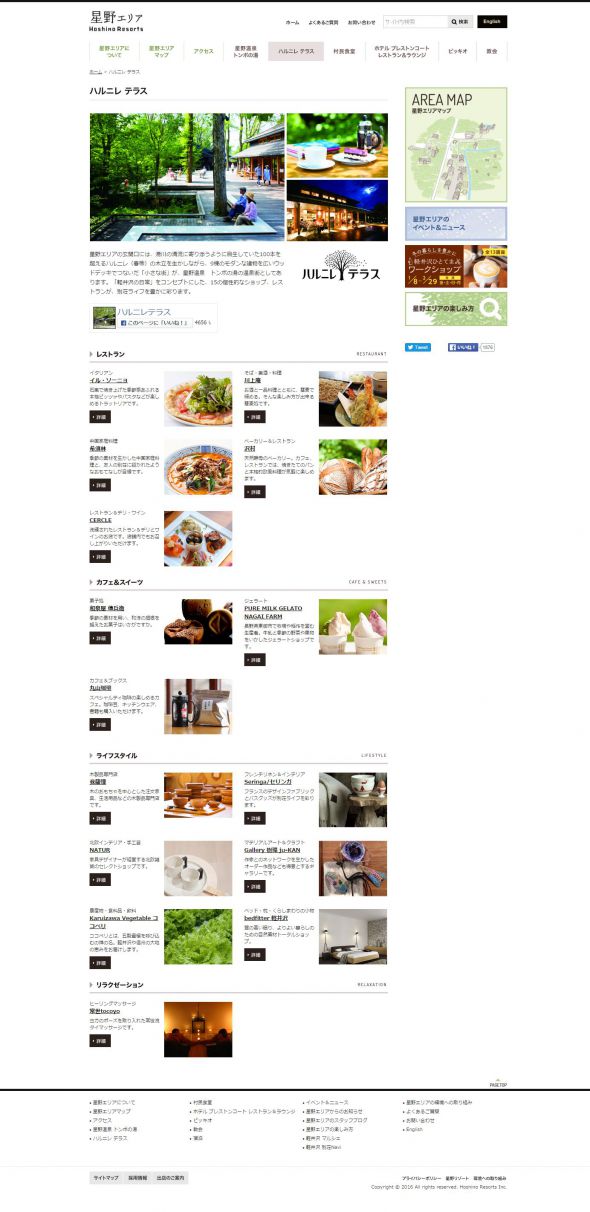Select the アクセス navigation tab
This screenshot has height=1212, width=590.
point(204,51)
